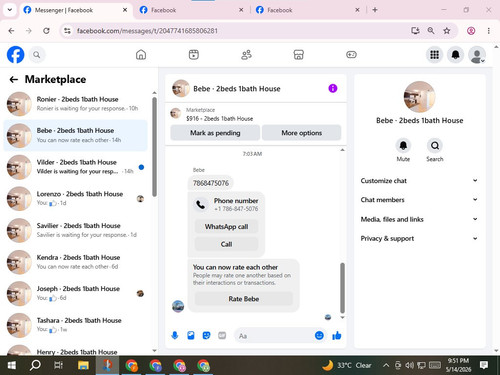Open the Facebook menu grid icon
The width and height of the screenshot is (500, 375).
tap(434, 55)
